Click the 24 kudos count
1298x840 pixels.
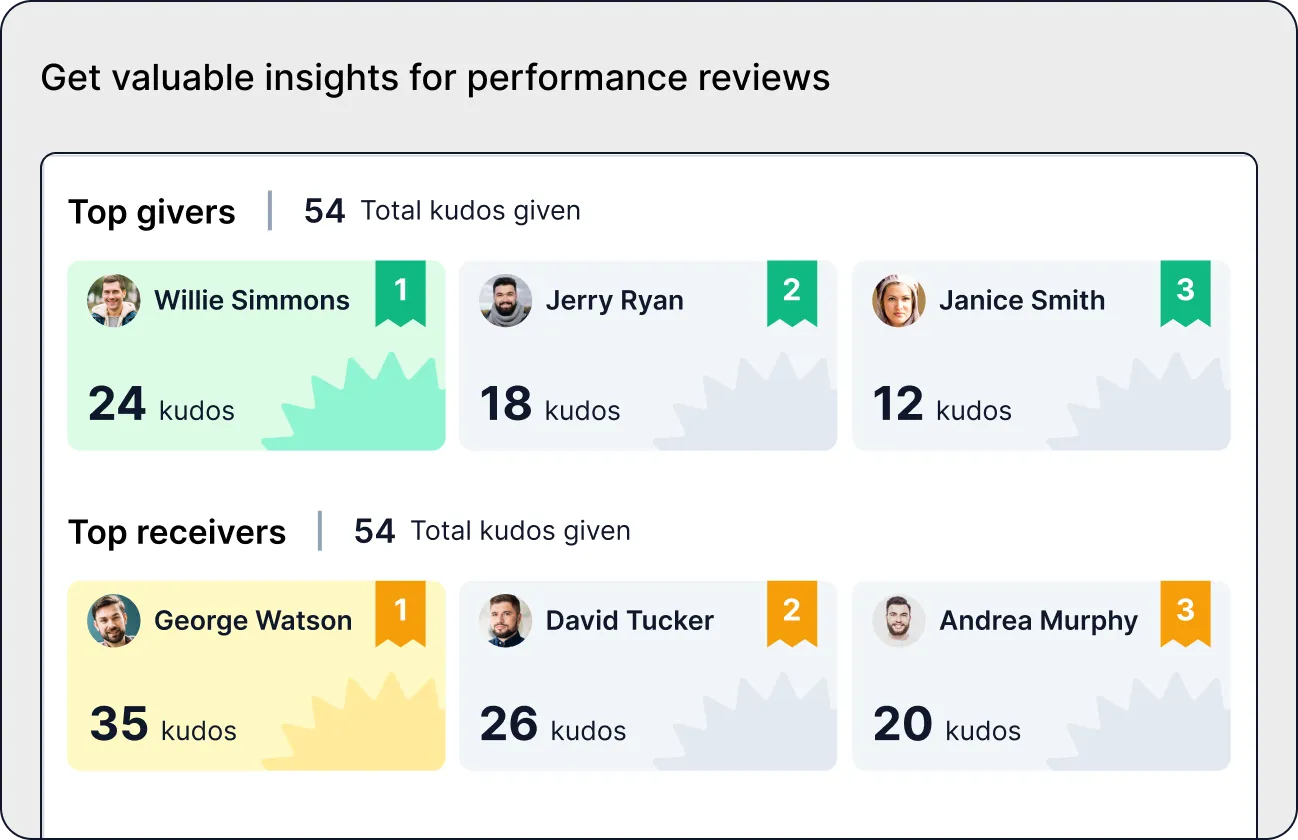tap(161, 405)
